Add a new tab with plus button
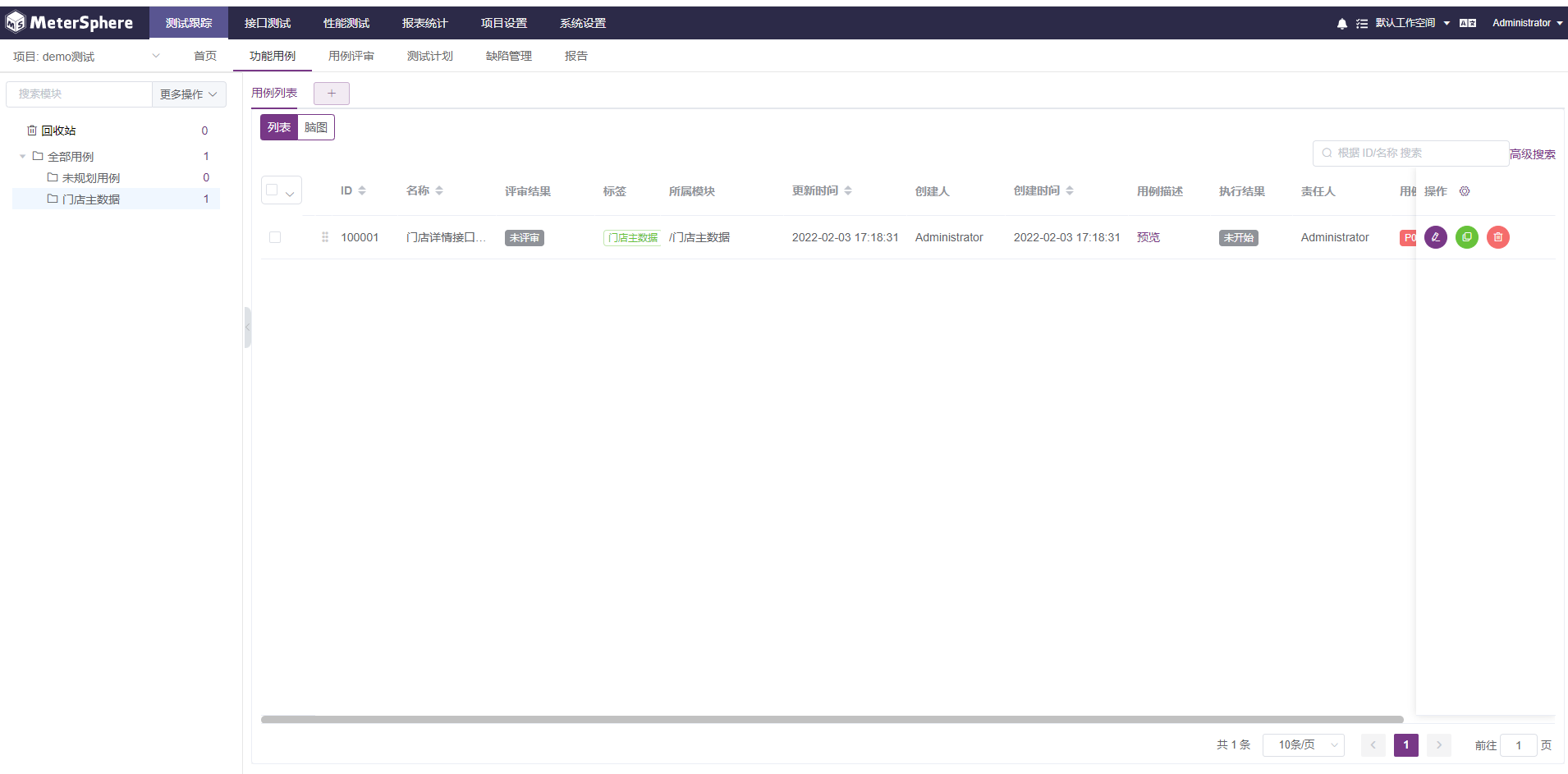The image size is (1568, 774). pyautogui.click(x=332, y=94)
